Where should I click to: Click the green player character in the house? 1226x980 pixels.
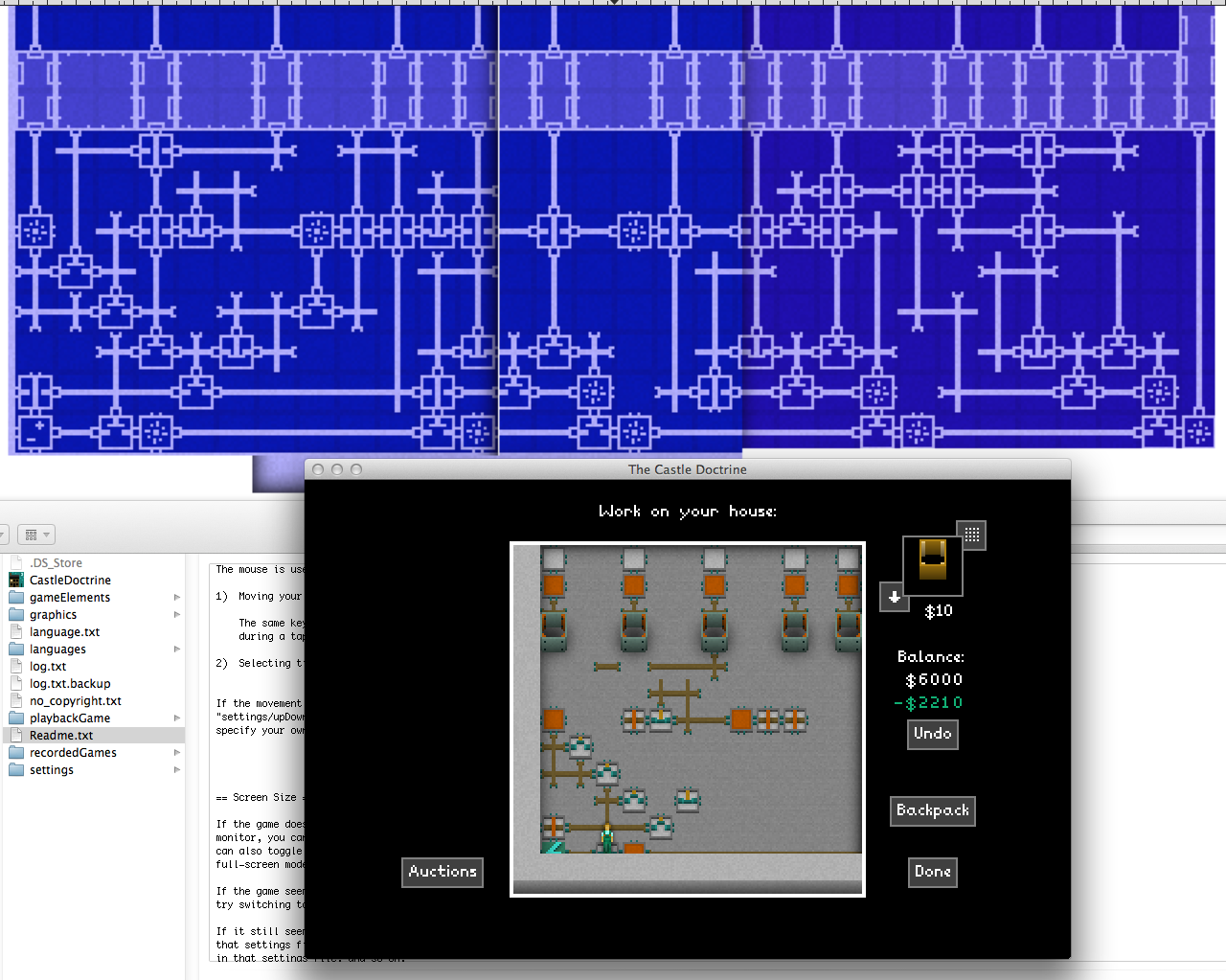(606, 837)
